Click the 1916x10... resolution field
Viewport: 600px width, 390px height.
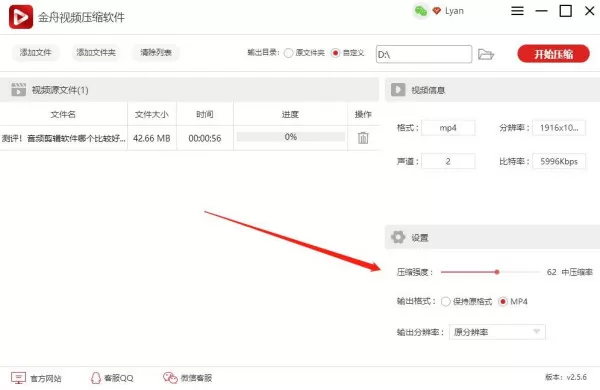click(x=559, y=128)
